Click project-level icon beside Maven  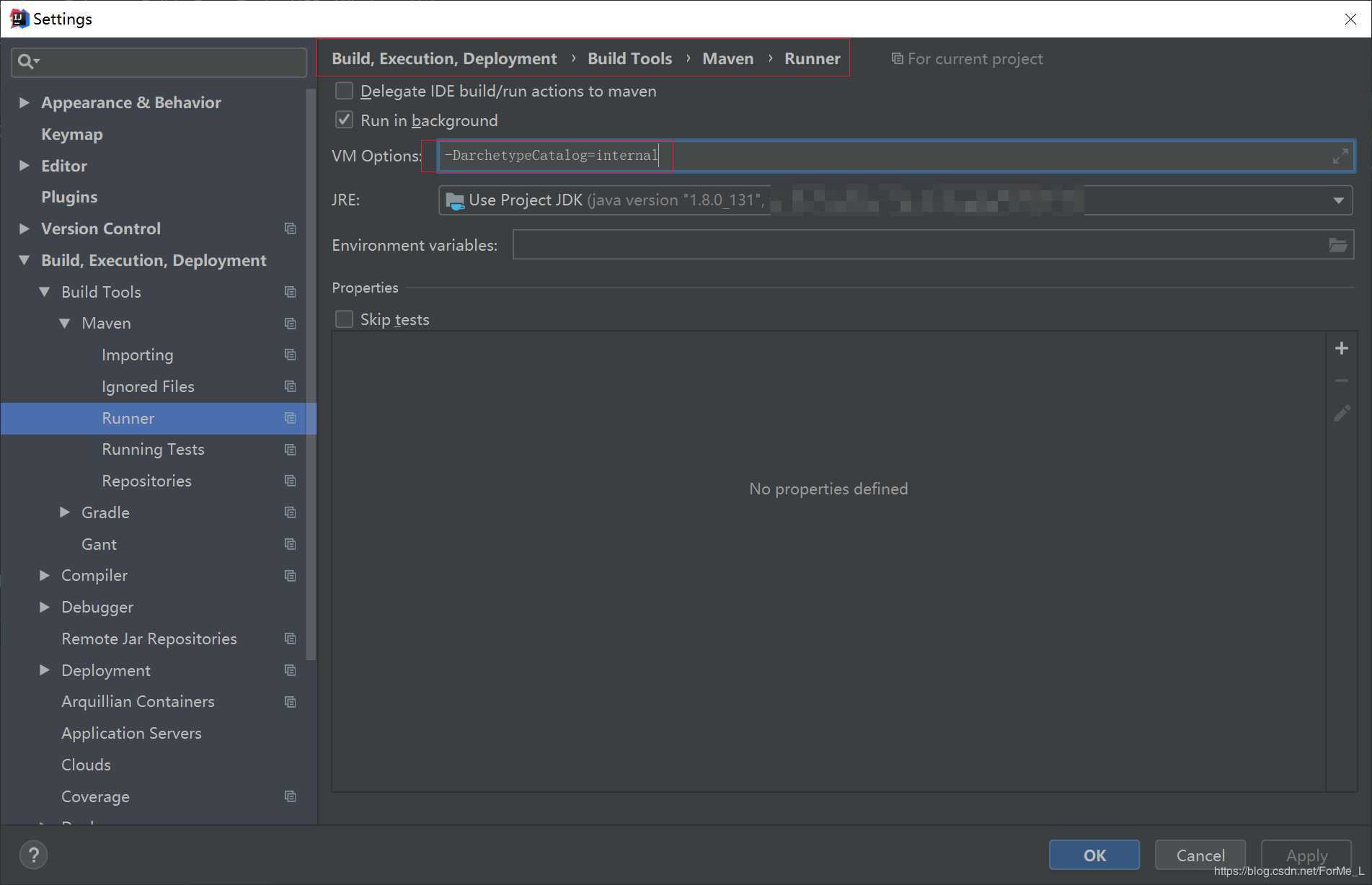pyautogui.click(x=291, y=324)
